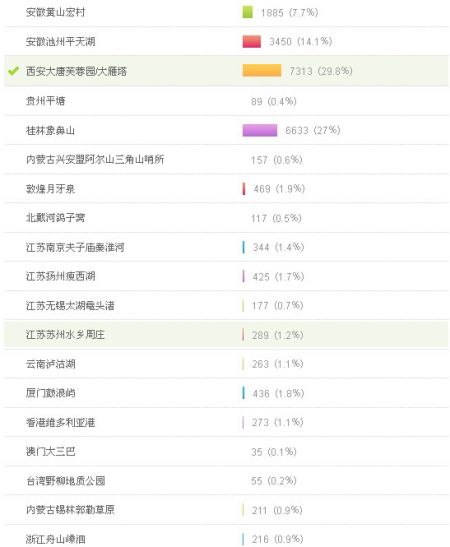450x547 pixels.
Task: Click the red bar for 安徽池州平天湖
Action: pos(252,42)
